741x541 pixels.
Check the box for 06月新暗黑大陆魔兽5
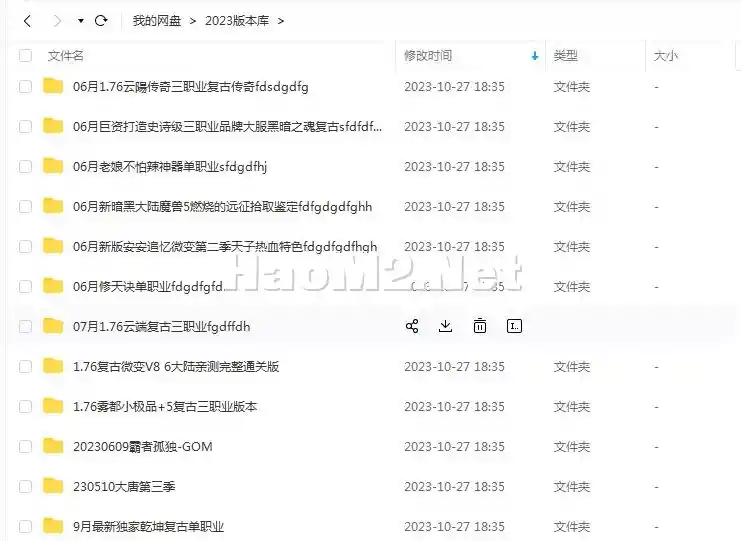click(26, 206)
